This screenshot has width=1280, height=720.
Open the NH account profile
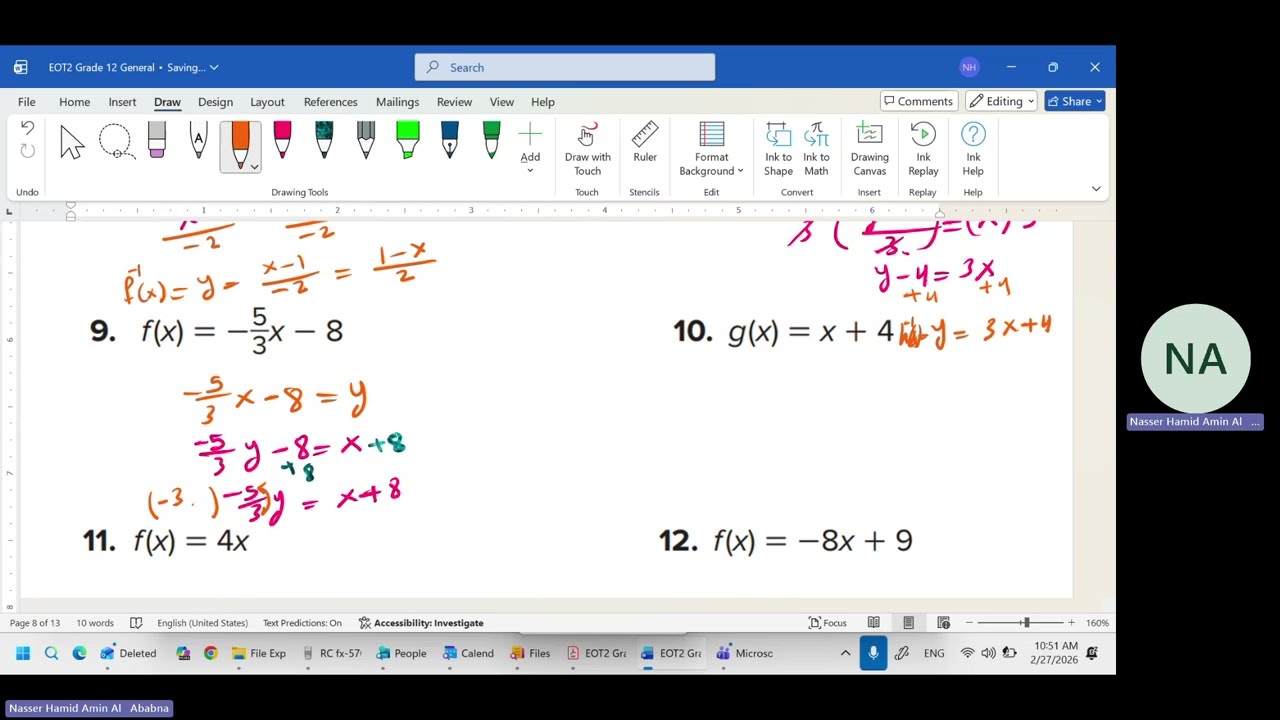coord(969,67)
